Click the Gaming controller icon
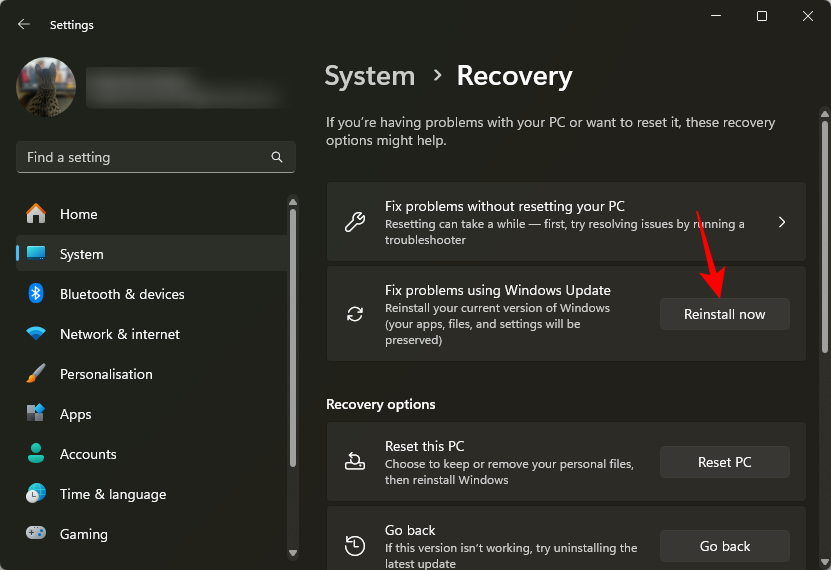 pos(36,534)
